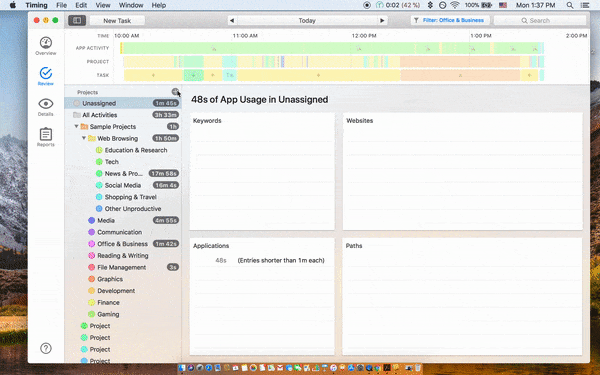Select Office & Business project

coord(122,244)
